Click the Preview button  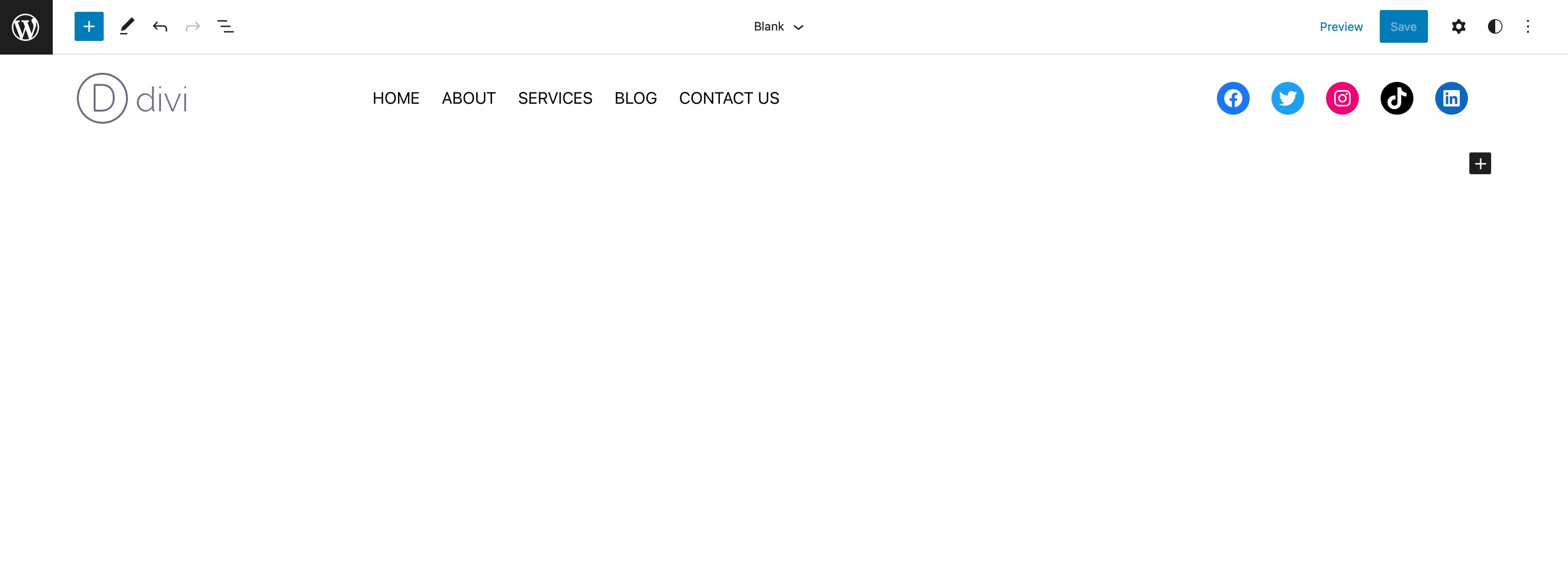[1341, 26]
